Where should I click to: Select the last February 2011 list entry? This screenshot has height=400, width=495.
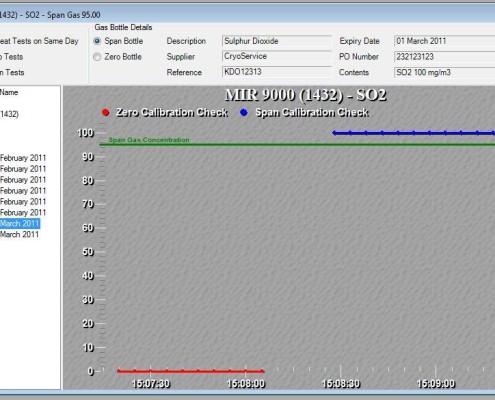pyautogui.click(x=23, y=212)
